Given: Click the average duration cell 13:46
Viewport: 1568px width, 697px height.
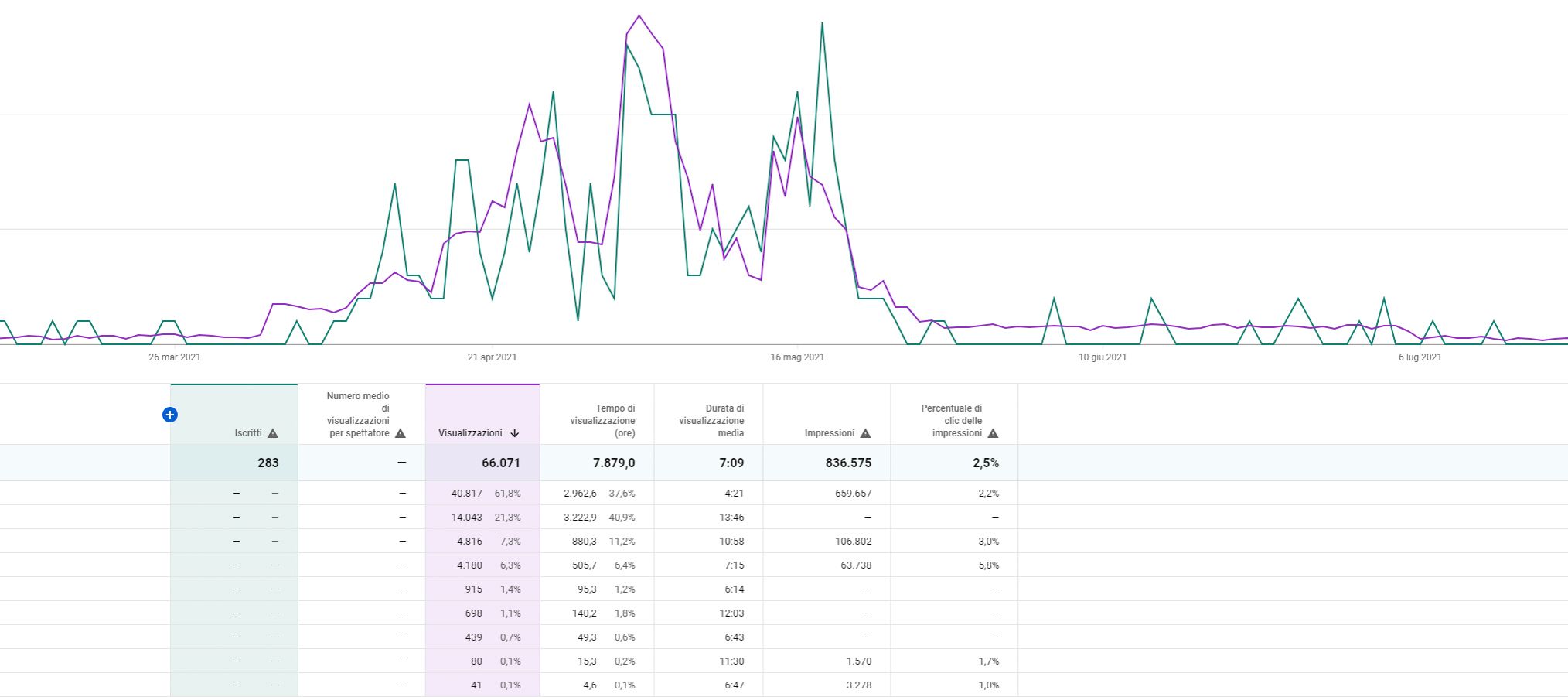Looking at the screenshot, I should tap(731, 518).
